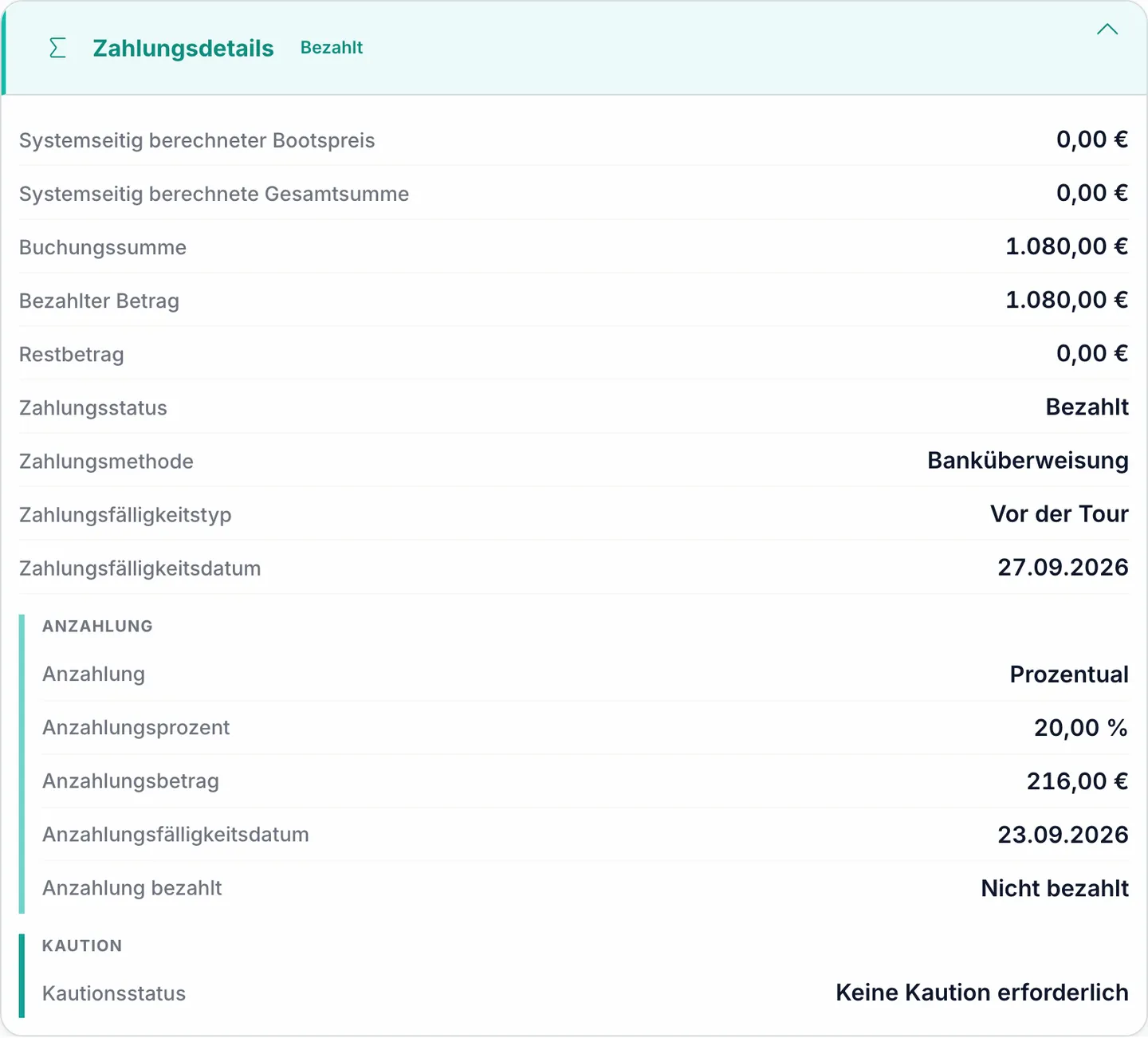Click the Zahlungsfälligkeitsdatum label
1148x1038 pixels.
tap(140, 568)
